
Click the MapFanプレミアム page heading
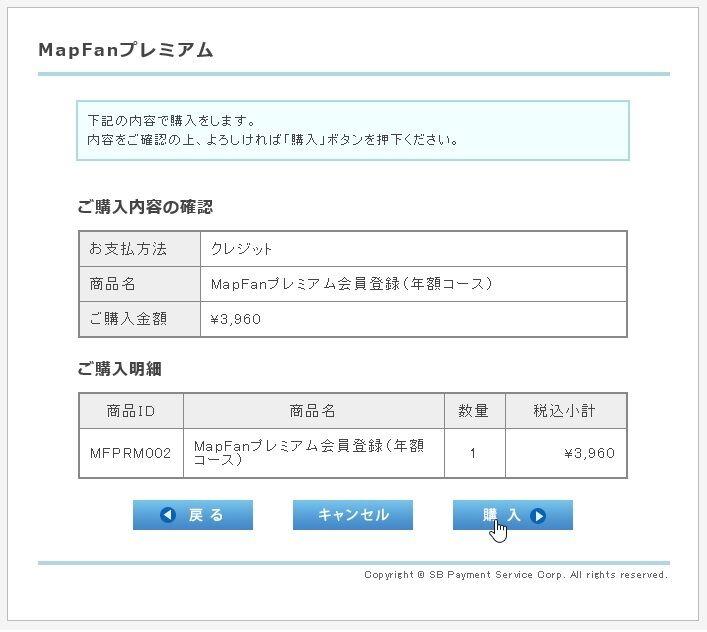pos(125,50)
